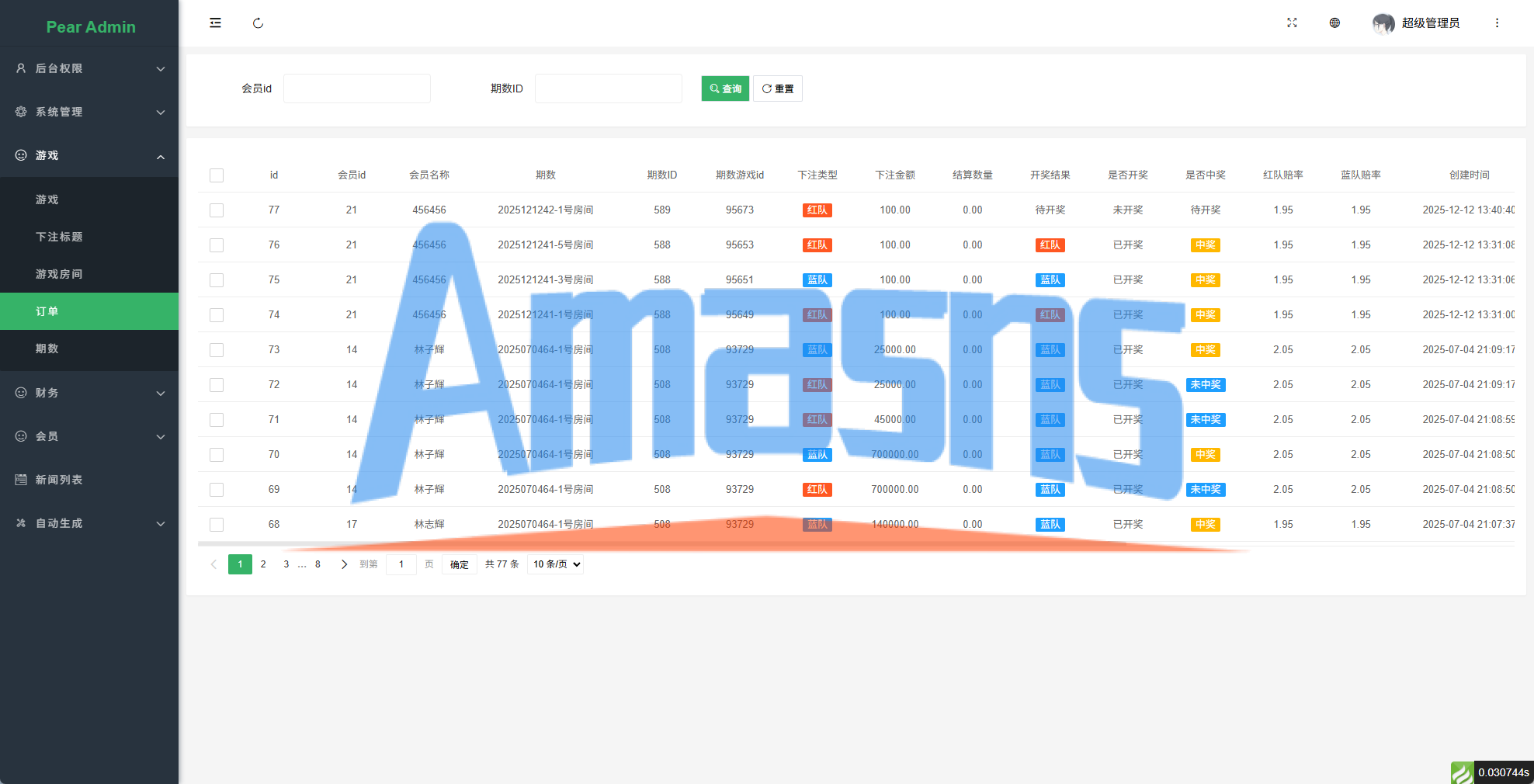Open the 期数 submenu item
Screen dimensions: 1534x784
(x=89, y=349)
